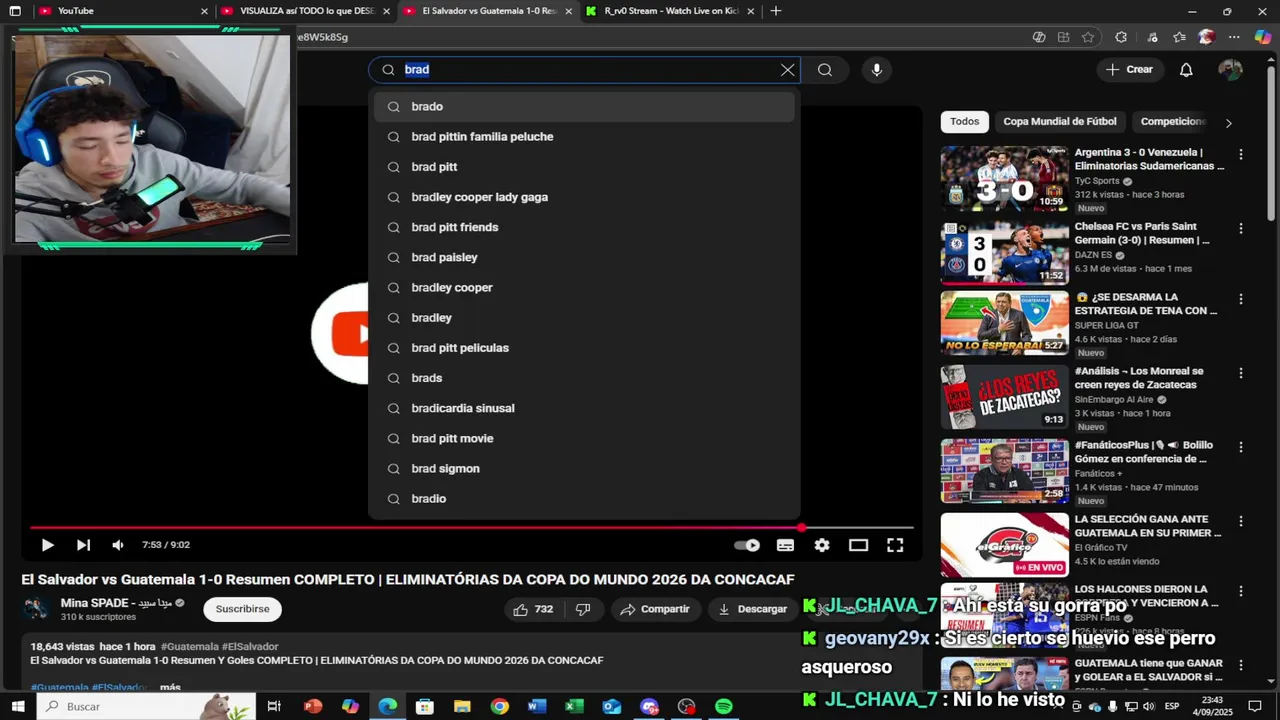Viewport: 1280px width, 720px height.
Task: Switch to the VISUALIZA así TODO tab
Action: click(306, 11)
